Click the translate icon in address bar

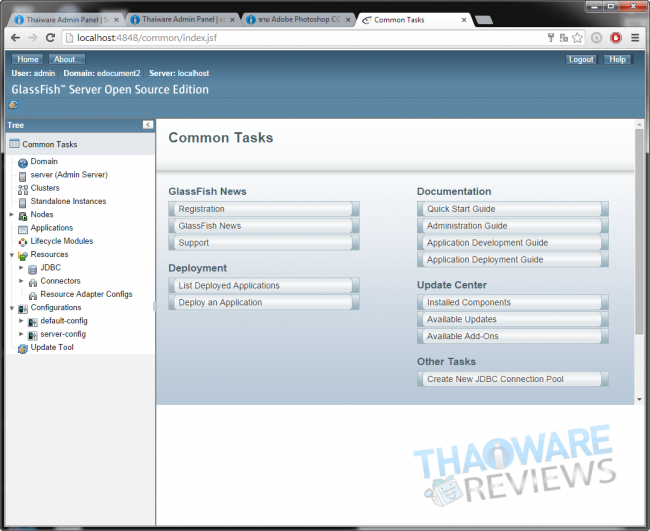click(564, 38)
